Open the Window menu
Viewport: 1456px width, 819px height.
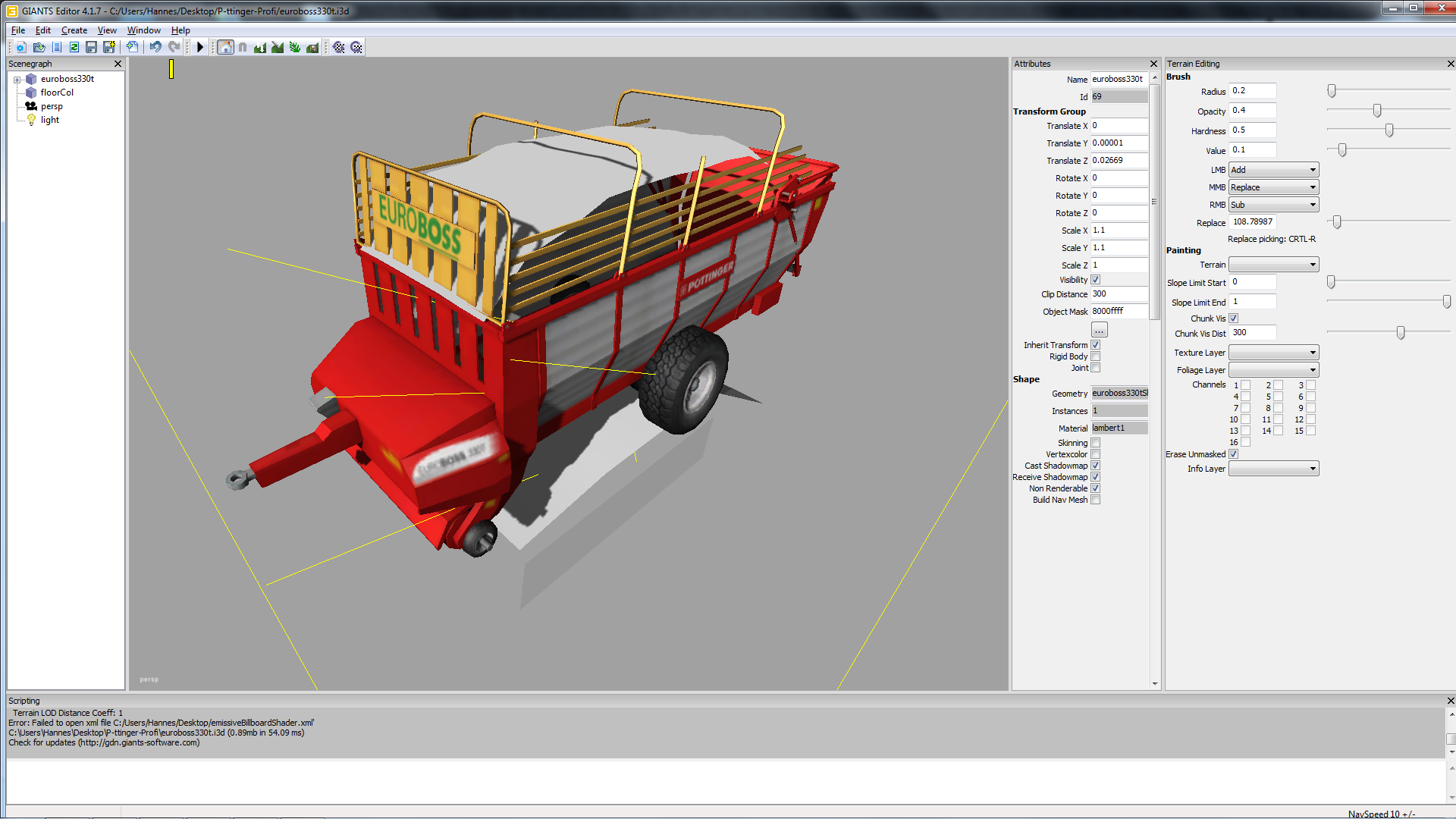pos(144,30)
